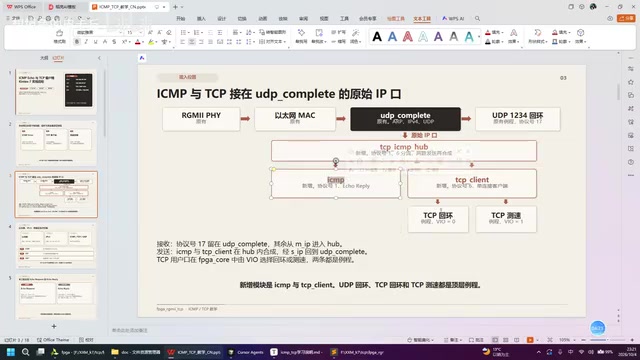Click the new tab plus button

pos(175,7)
